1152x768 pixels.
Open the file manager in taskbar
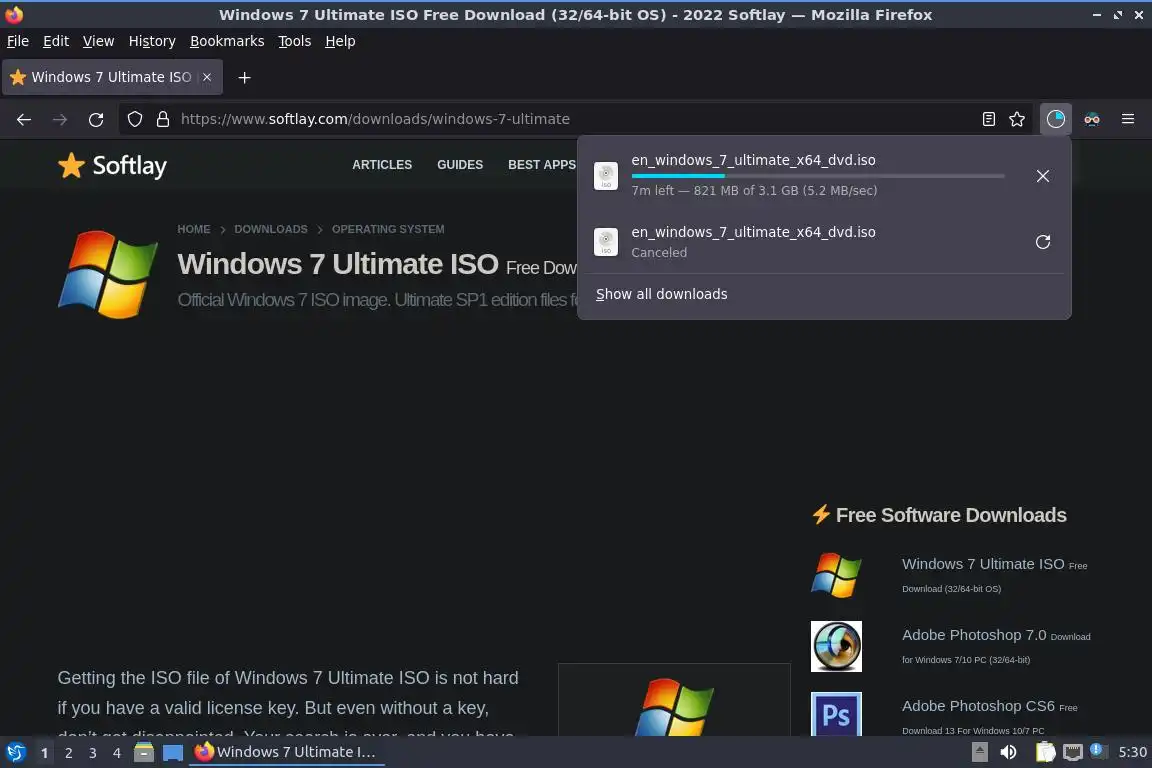click(x=144, y=753)
